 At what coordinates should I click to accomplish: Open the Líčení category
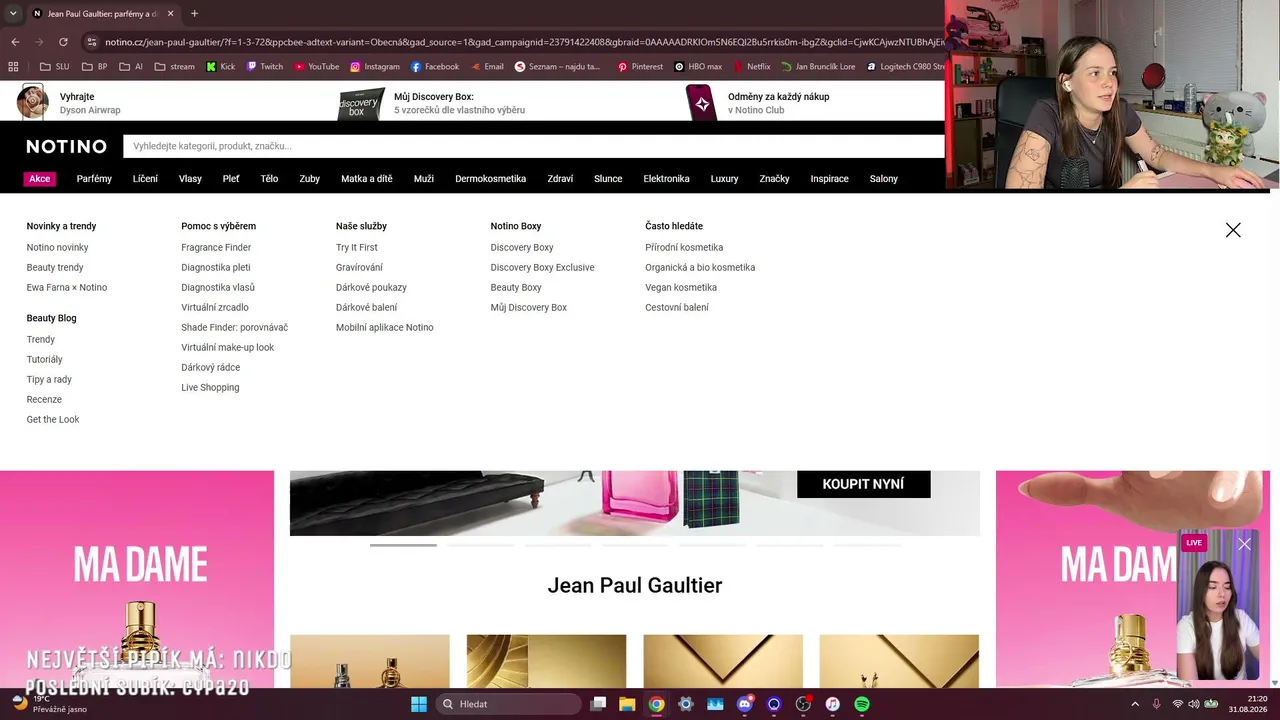[145, 179]
